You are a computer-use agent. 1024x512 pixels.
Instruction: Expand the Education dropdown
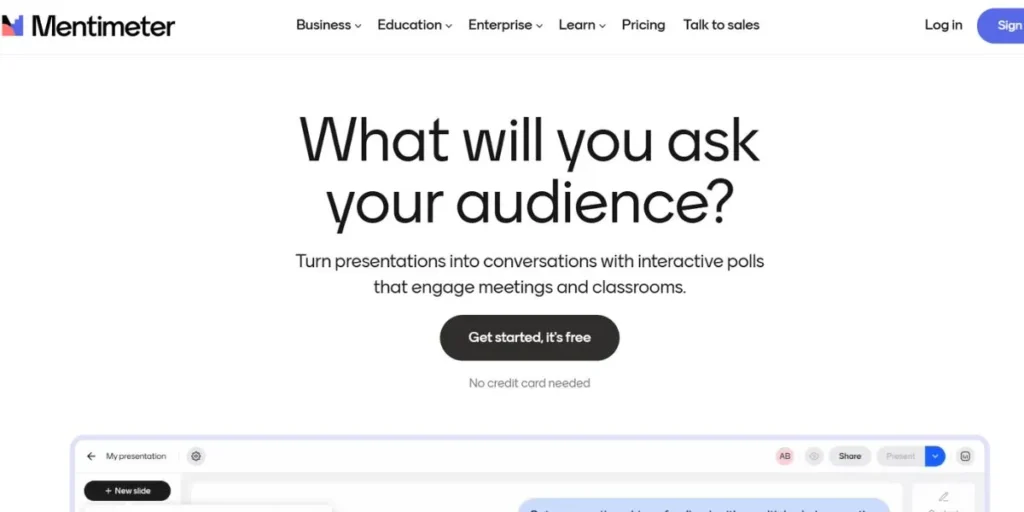pos(414,25)
